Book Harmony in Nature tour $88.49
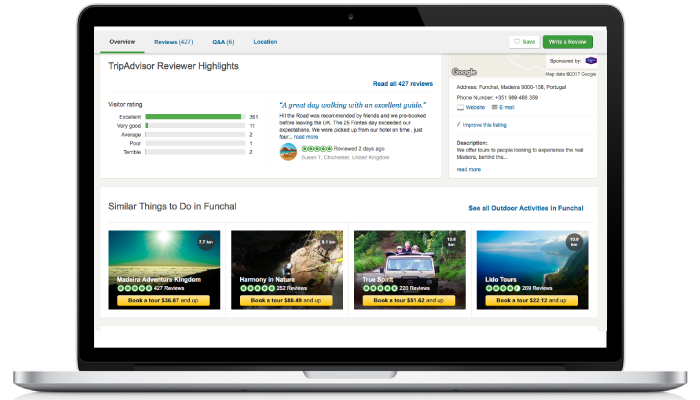Viewport: 700px width, 400px height. (x=286, y=300)
